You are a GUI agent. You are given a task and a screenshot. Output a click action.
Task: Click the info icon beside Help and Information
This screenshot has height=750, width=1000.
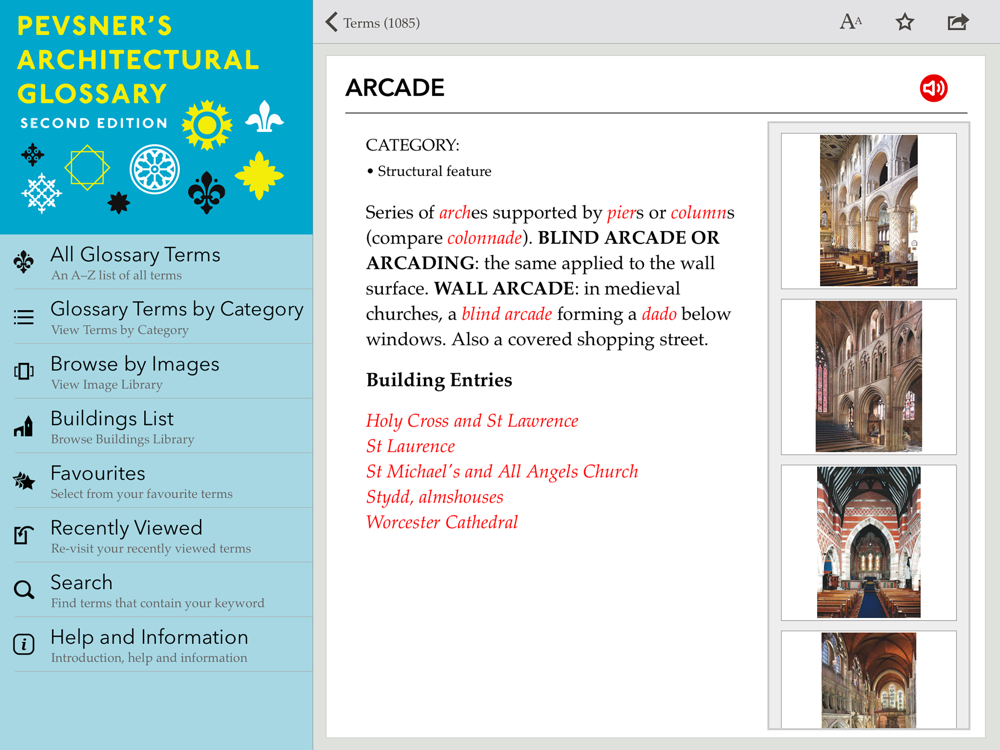pyautogui.click(x=24, y=644)
